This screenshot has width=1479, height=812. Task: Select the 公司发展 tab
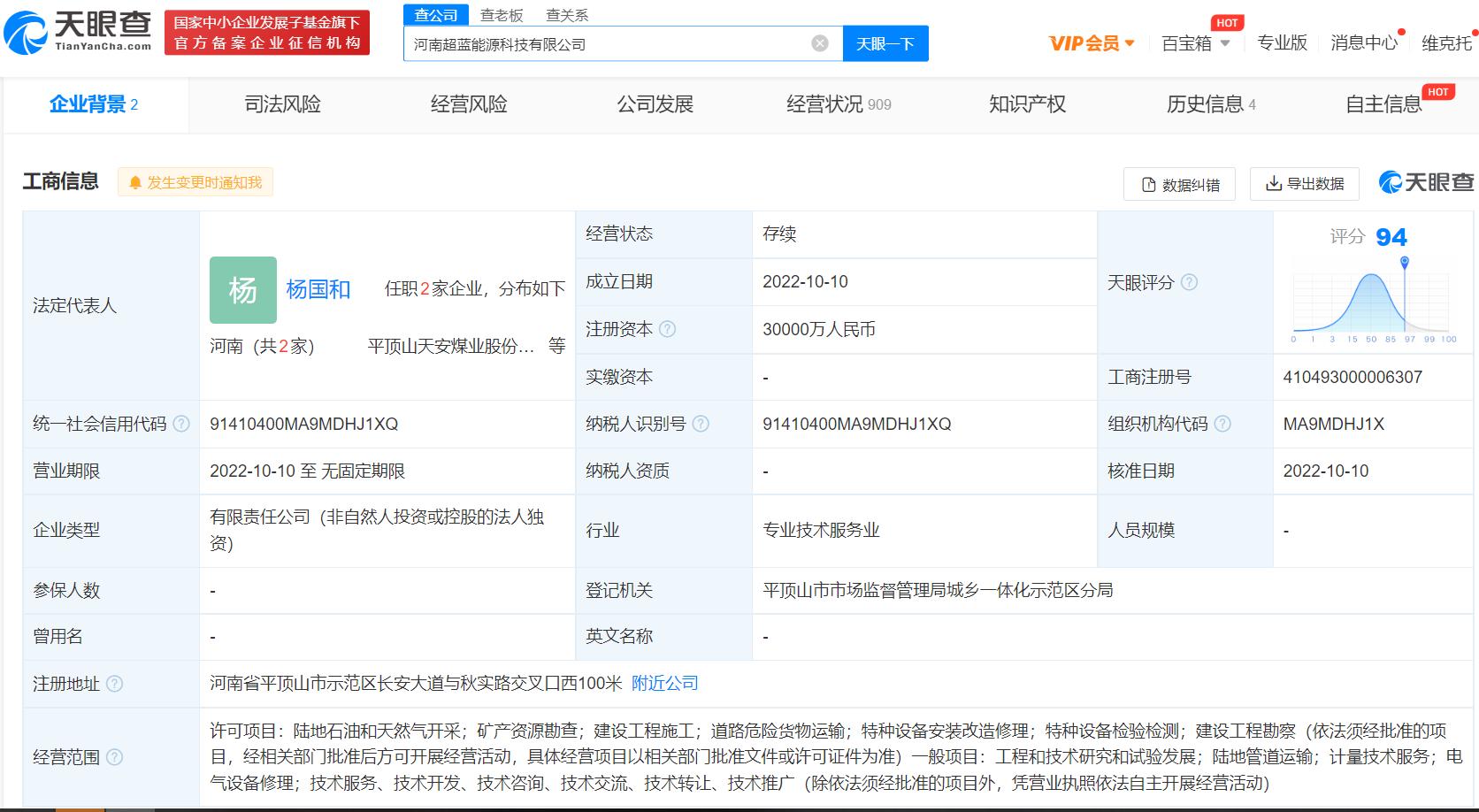point(655,104)
